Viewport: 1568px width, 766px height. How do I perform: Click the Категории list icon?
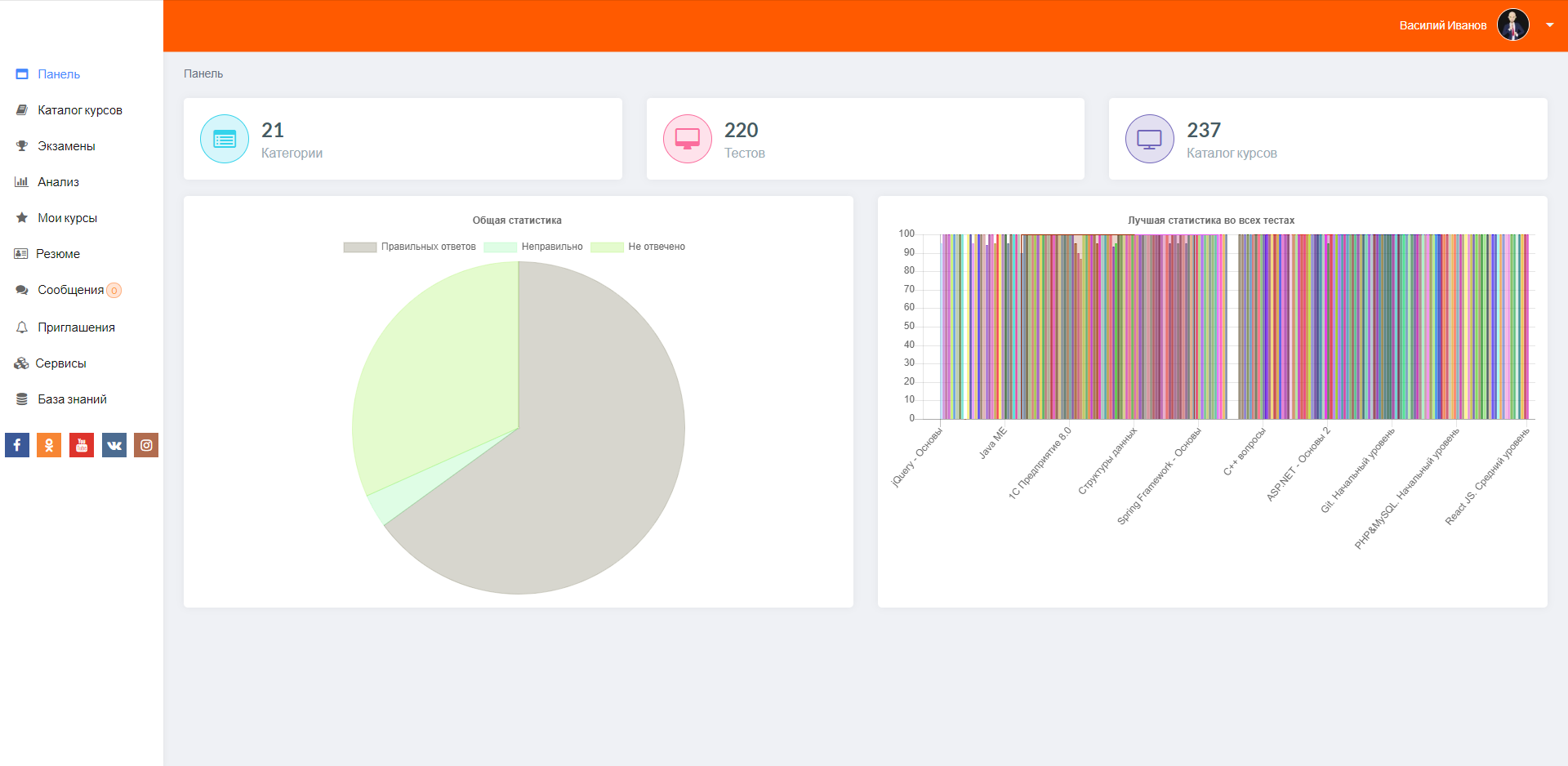click(x=225, y=139)
